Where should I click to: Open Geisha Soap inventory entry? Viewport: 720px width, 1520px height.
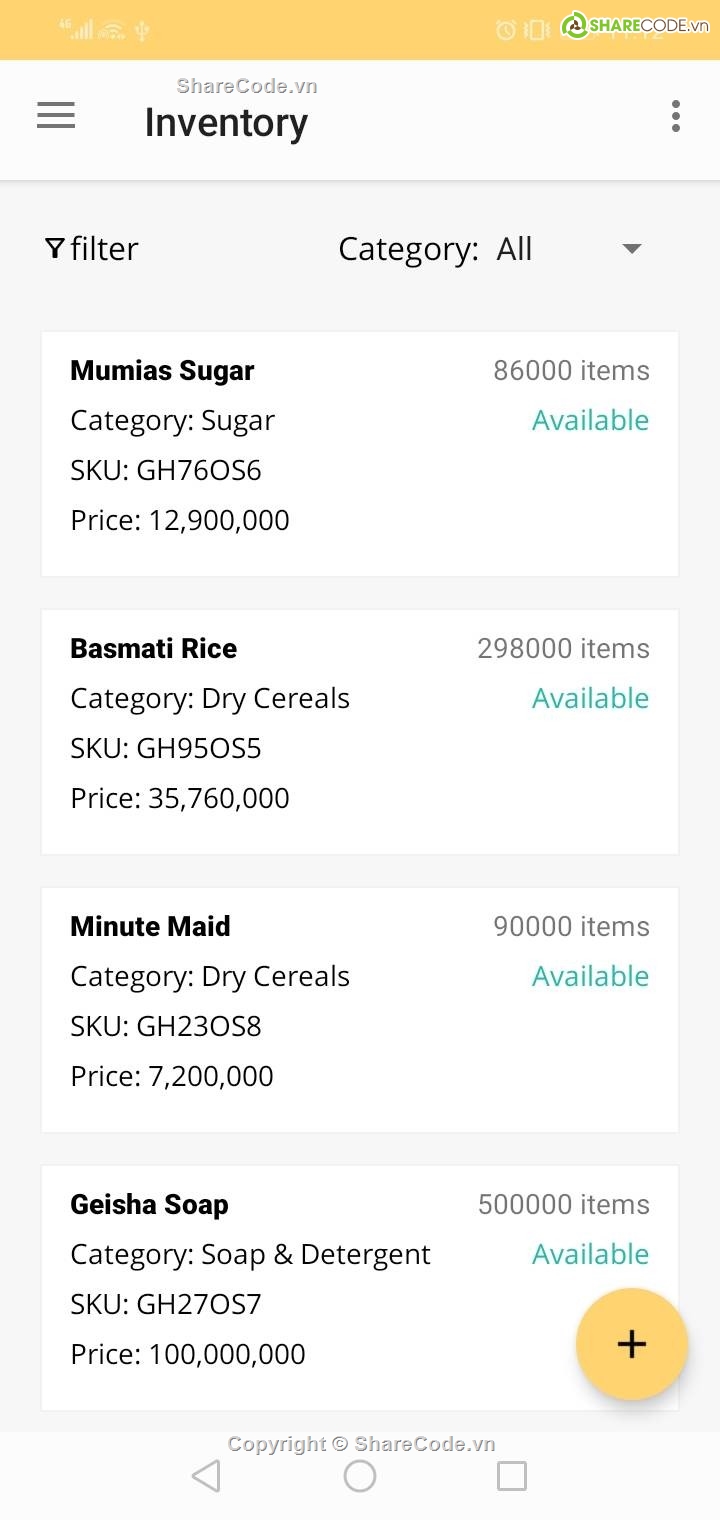pyautogui.click(x=360, y=1288)
